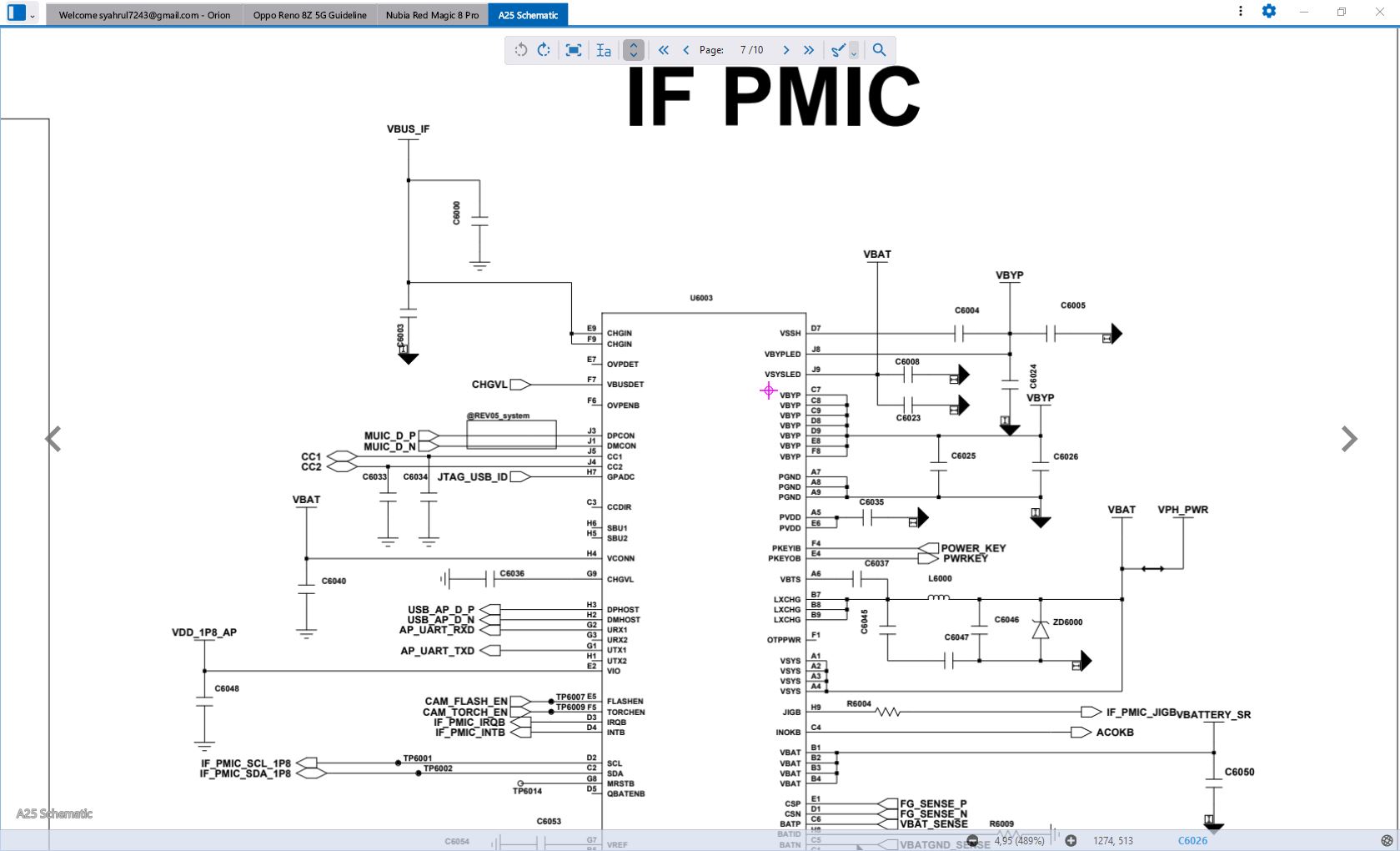Toggle the vertical scroll mode button
The height and width of the screenshot is (851, 1400).
point(634,50)
